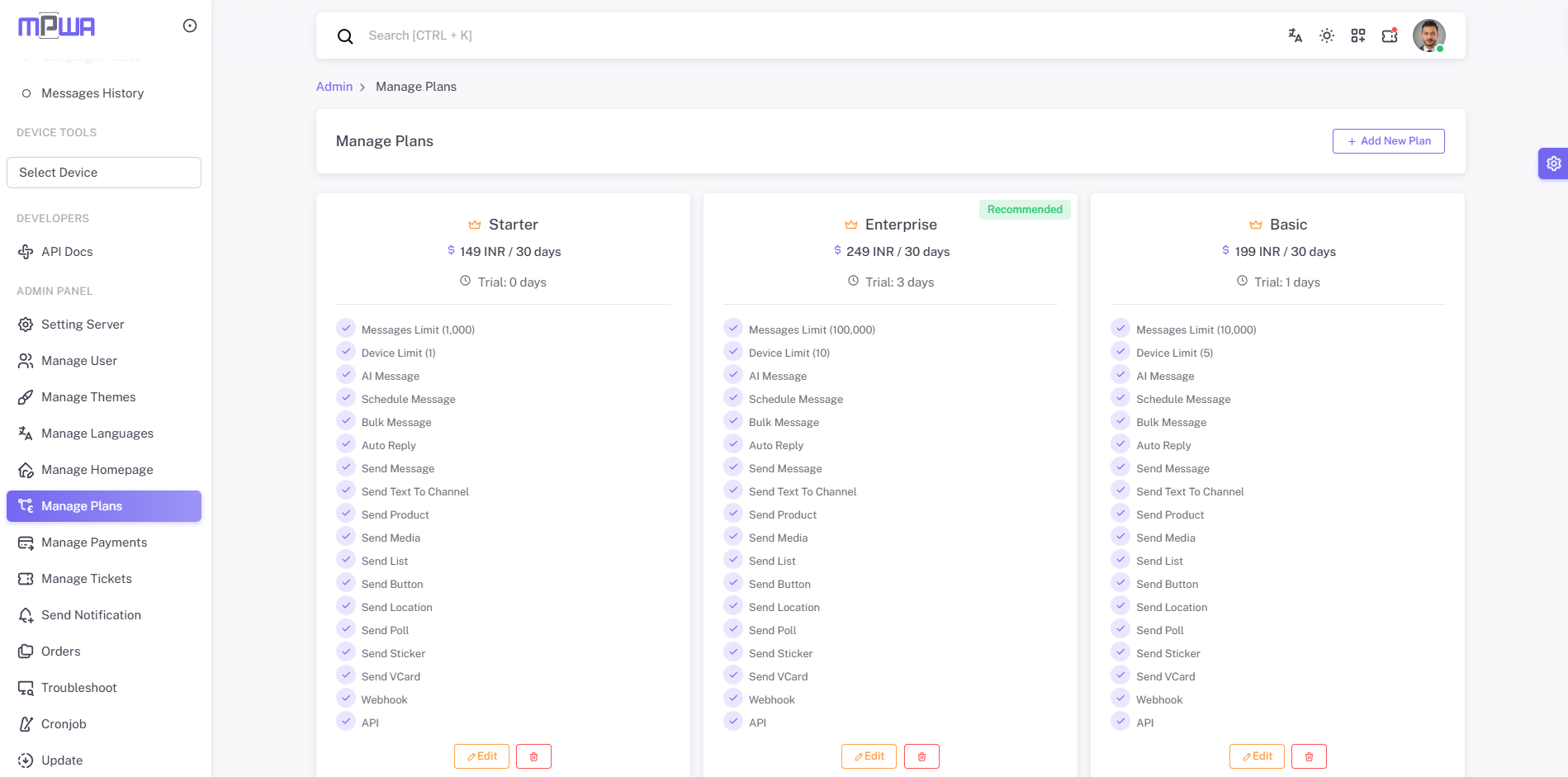
Task: Click the Admin breadcrumb link
Action: pos(334,87)
